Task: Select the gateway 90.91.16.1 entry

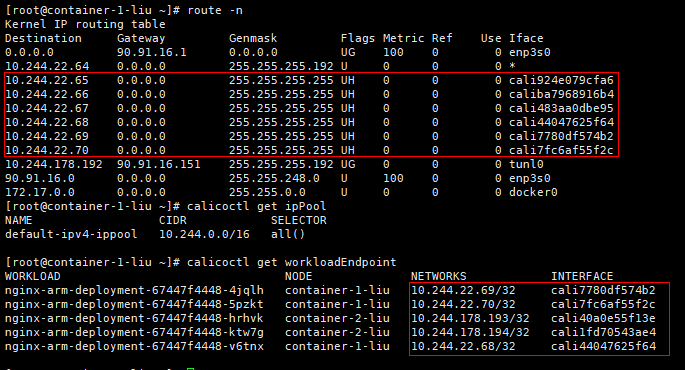Action: [152, 52]
